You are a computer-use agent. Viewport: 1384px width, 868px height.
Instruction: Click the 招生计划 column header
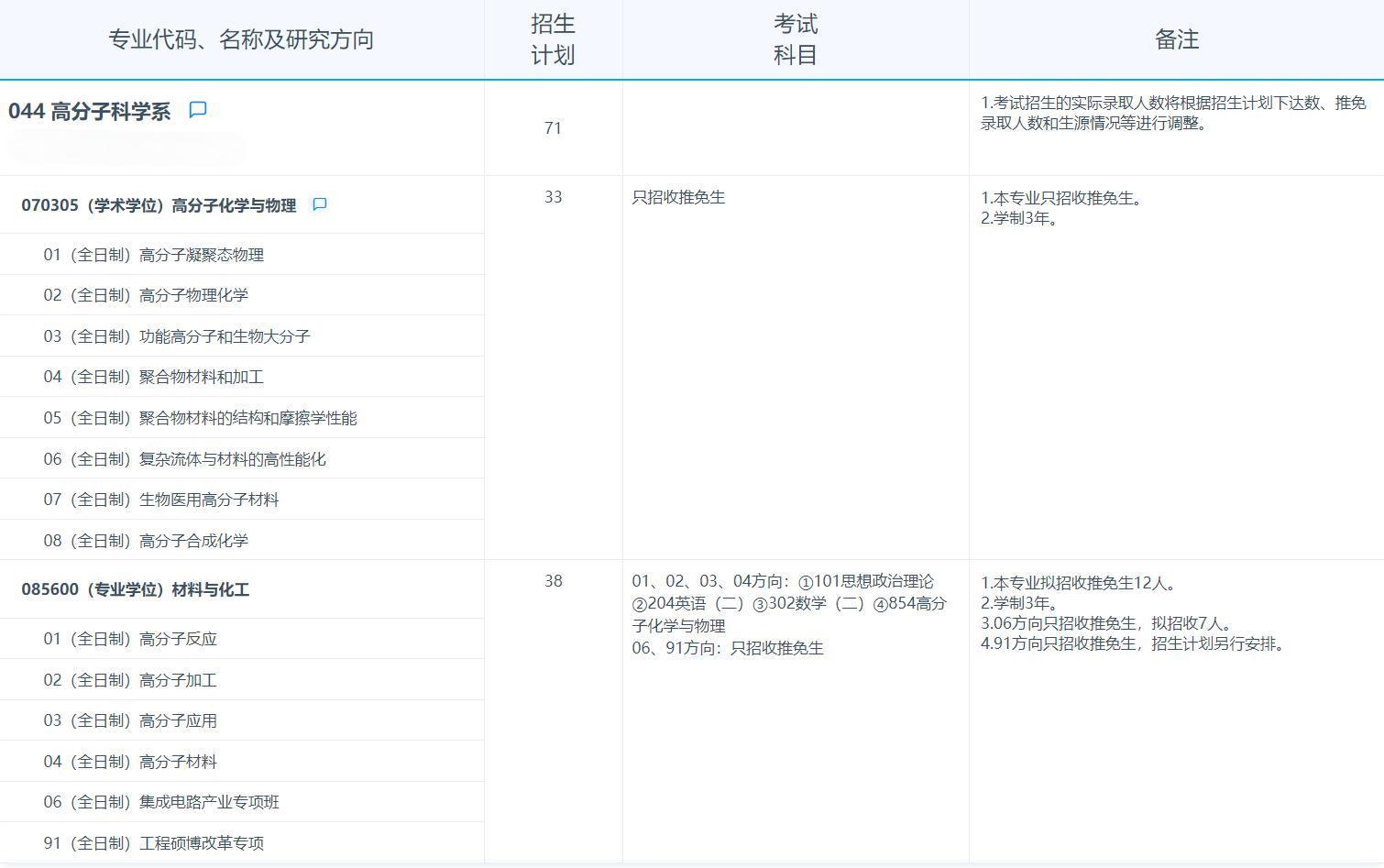coord(552,39)
